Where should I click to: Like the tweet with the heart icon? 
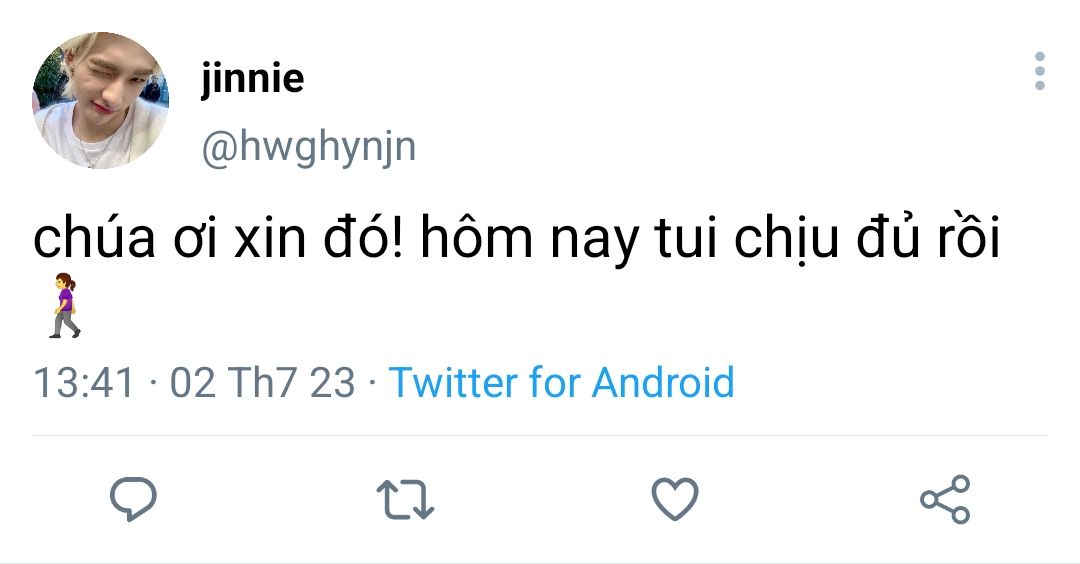click(x=675, y=499)
